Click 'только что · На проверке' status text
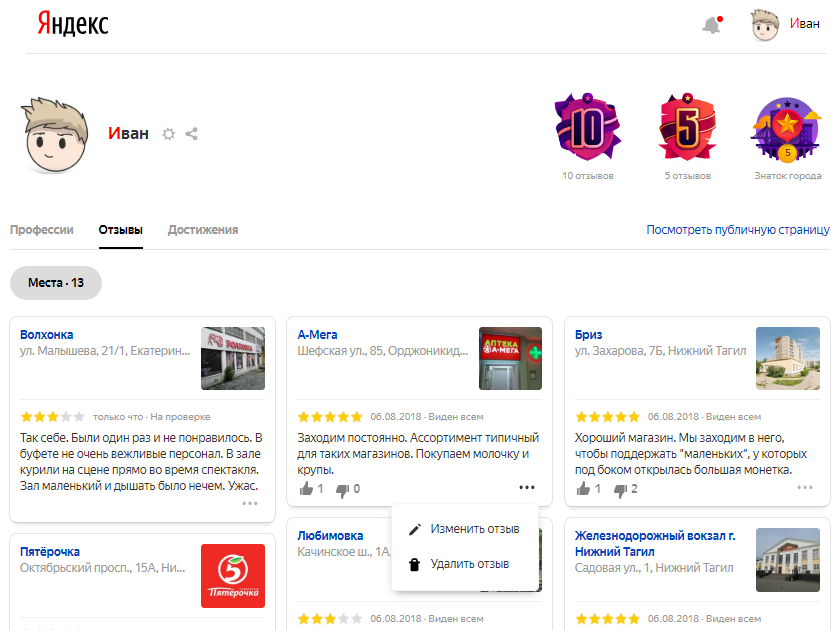 (x=152, y=417)
